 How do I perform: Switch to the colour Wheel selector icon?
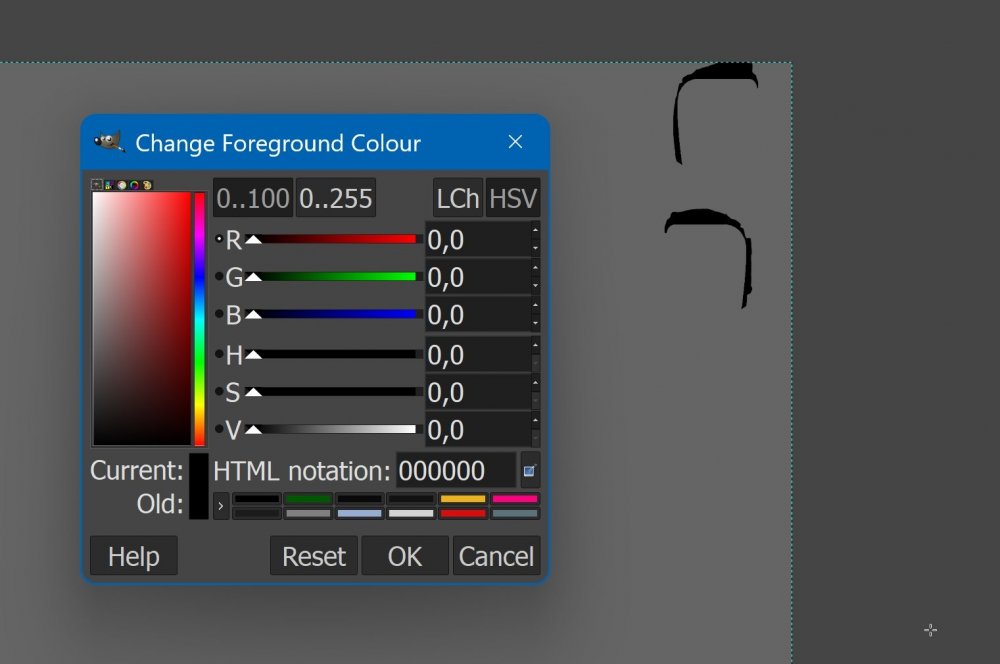click(x=135, y=185)
